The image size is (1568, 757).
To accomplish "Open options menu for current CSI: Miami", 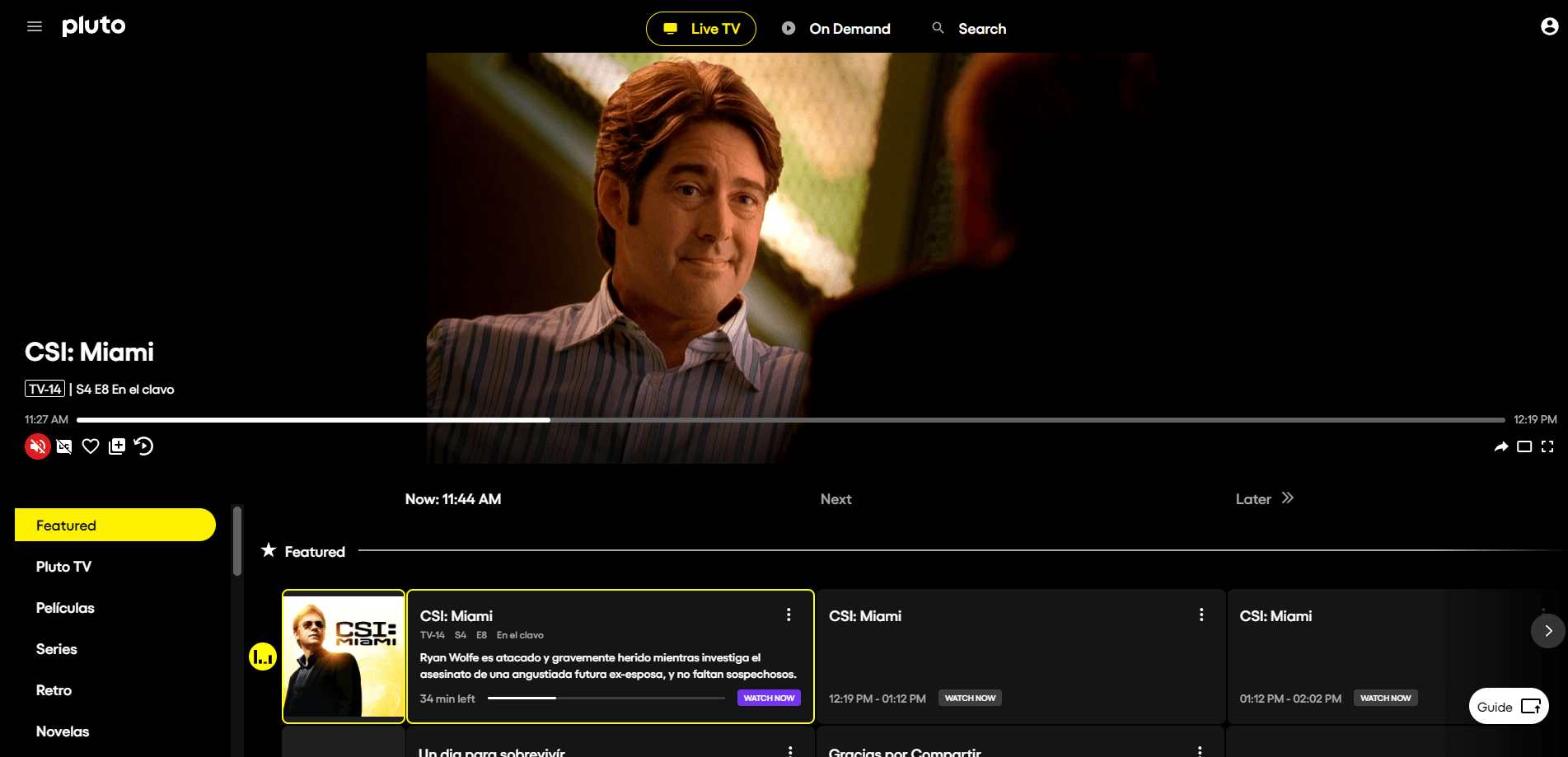I will point(789,614).
